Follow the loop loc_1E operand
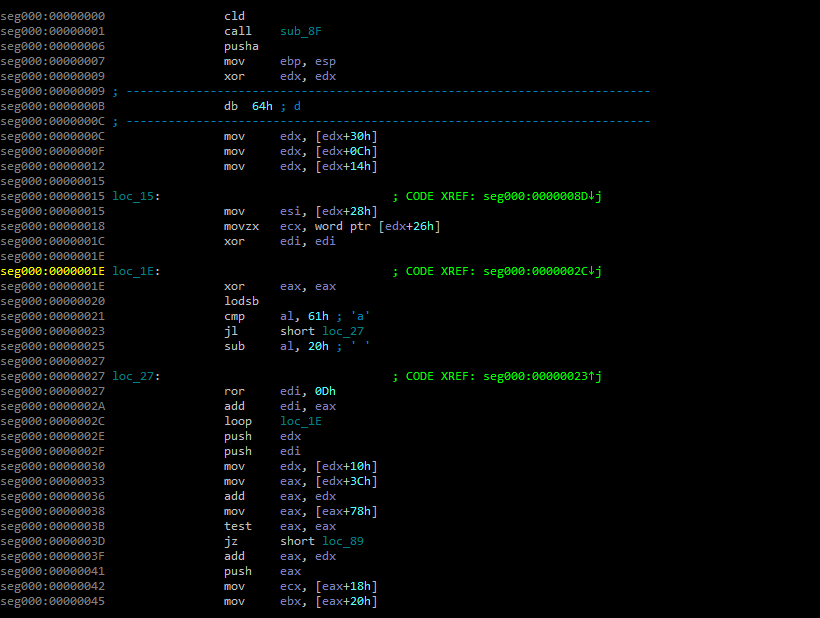 (301, 421)
